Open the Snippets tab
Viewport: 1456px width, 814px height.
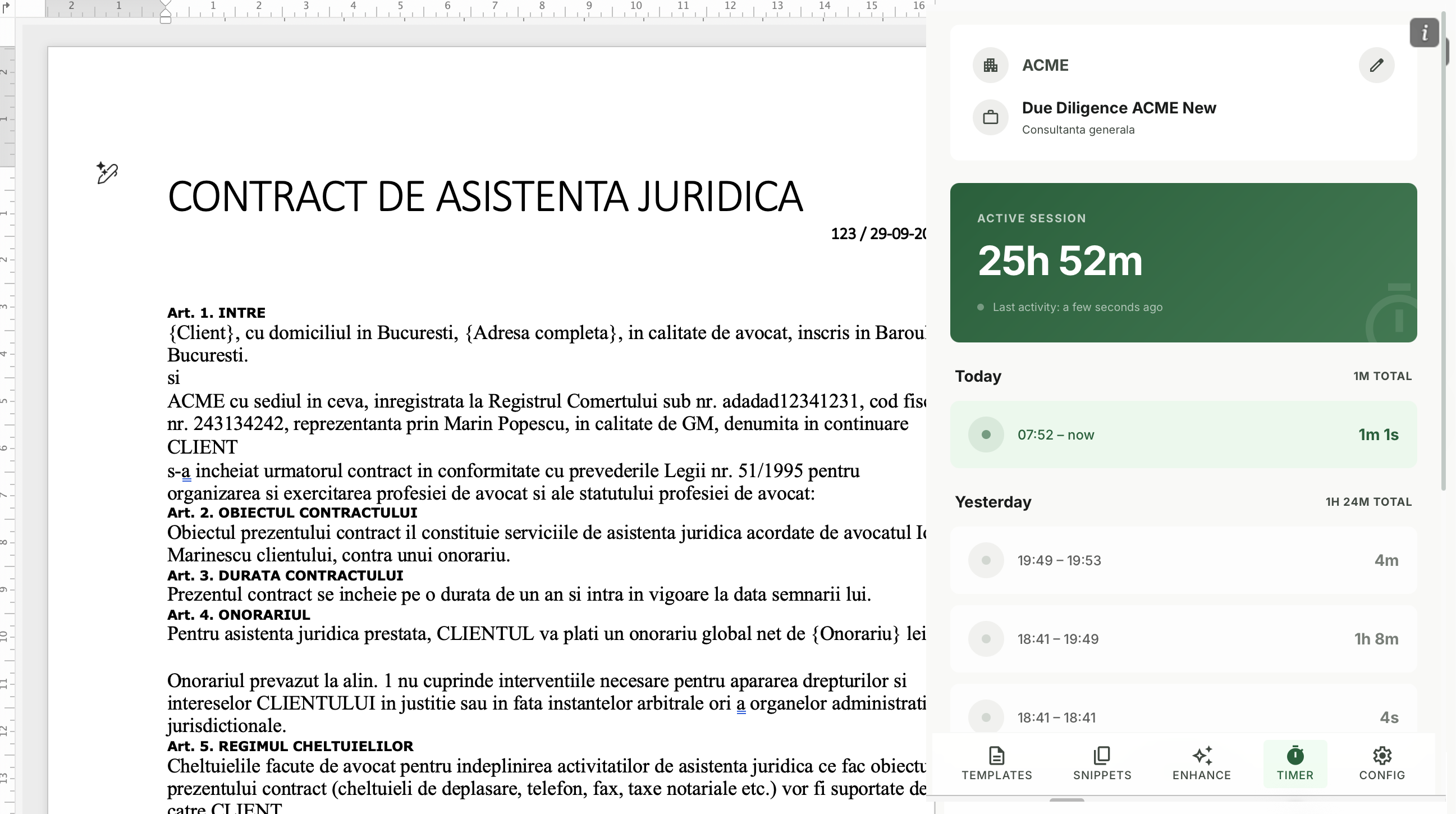pyautogui.click(x=1101, y=763)
